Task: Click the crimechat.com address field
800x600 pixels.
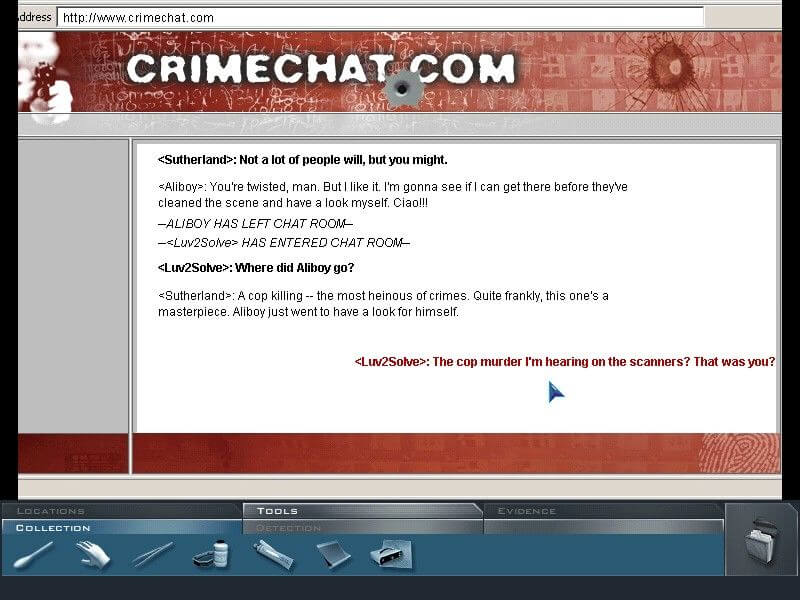Action: coord(380,17)
